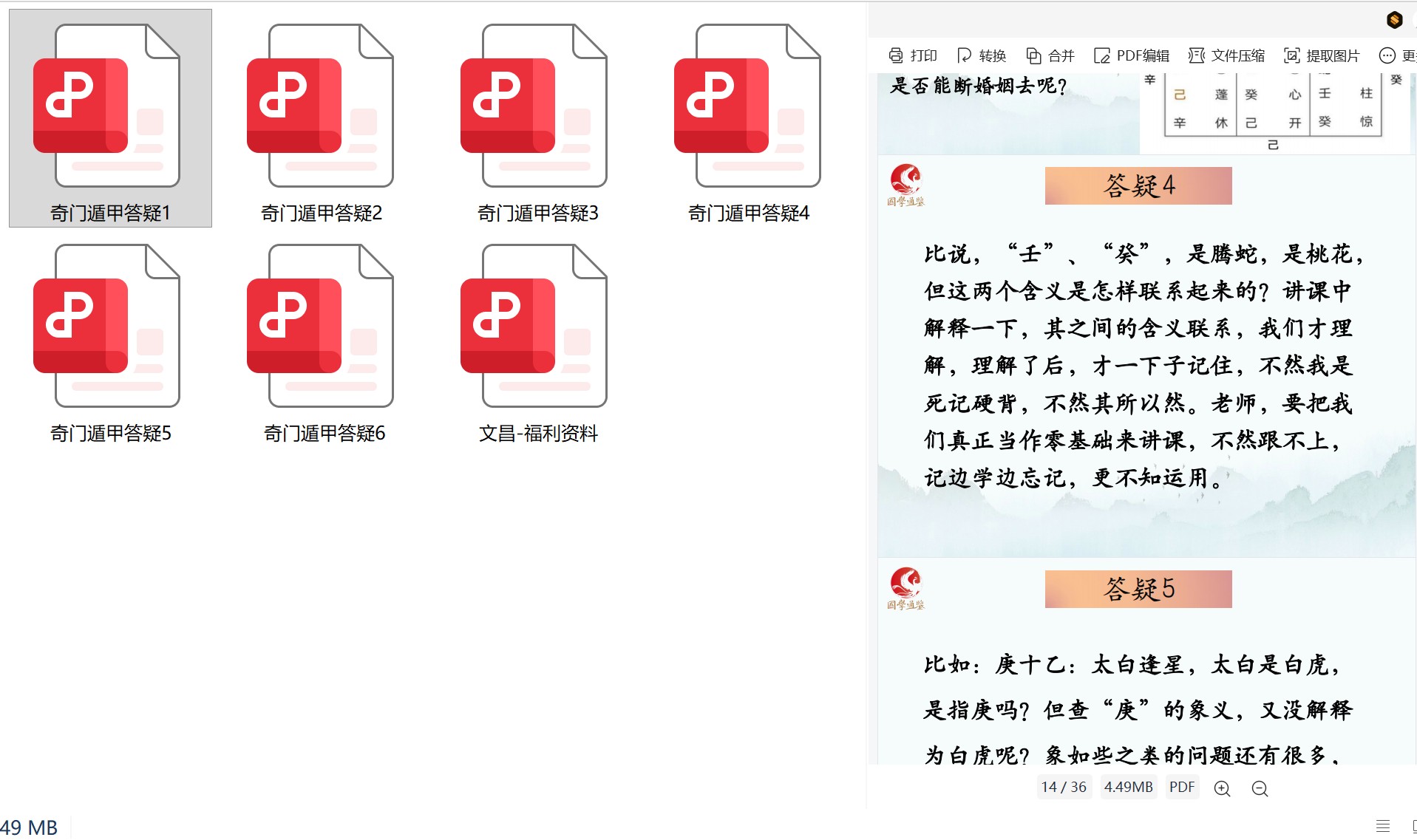Open the PDF编辑 editing tool

1131,55
